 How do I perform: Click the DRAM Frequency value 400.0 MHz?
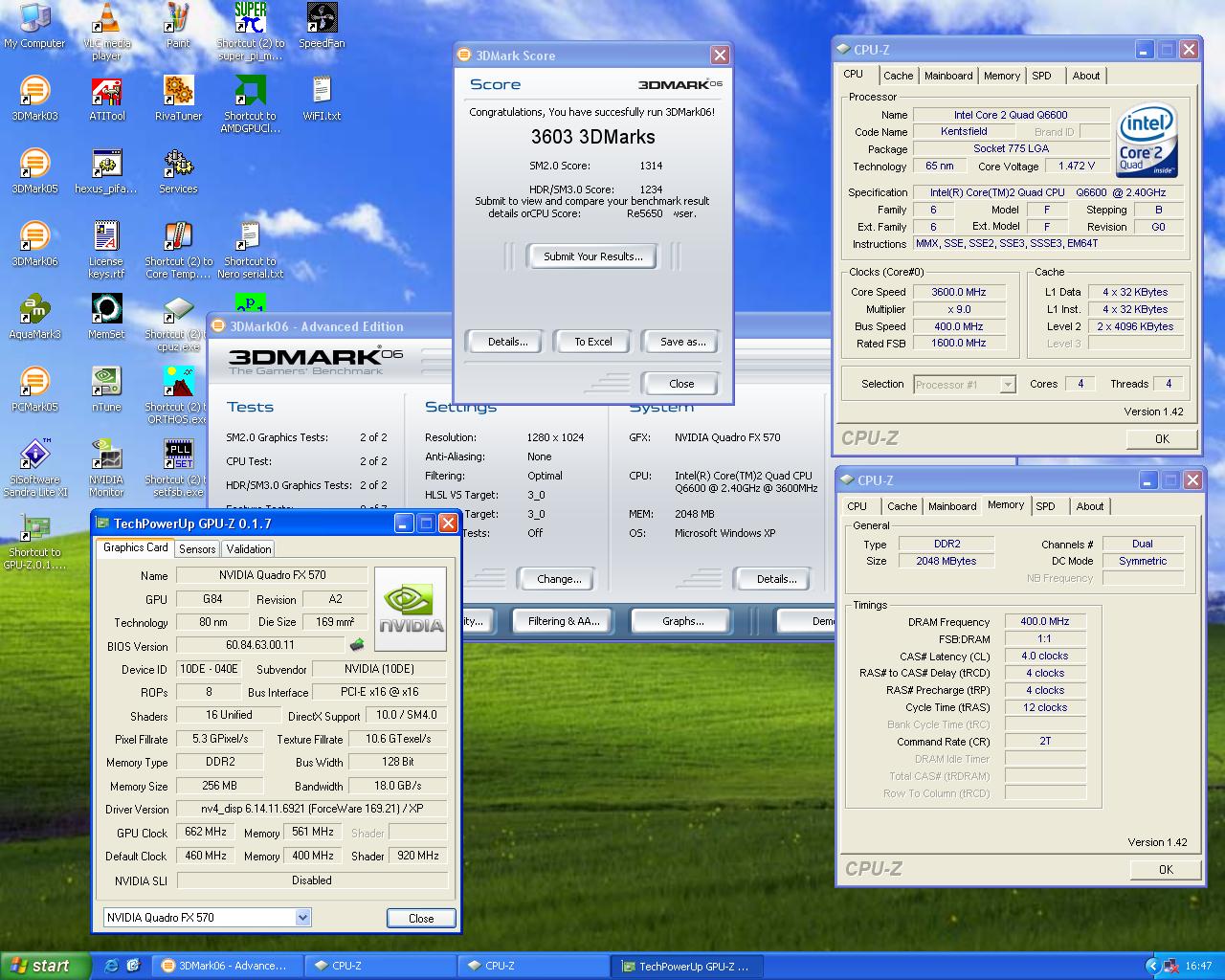[1044, 621]
